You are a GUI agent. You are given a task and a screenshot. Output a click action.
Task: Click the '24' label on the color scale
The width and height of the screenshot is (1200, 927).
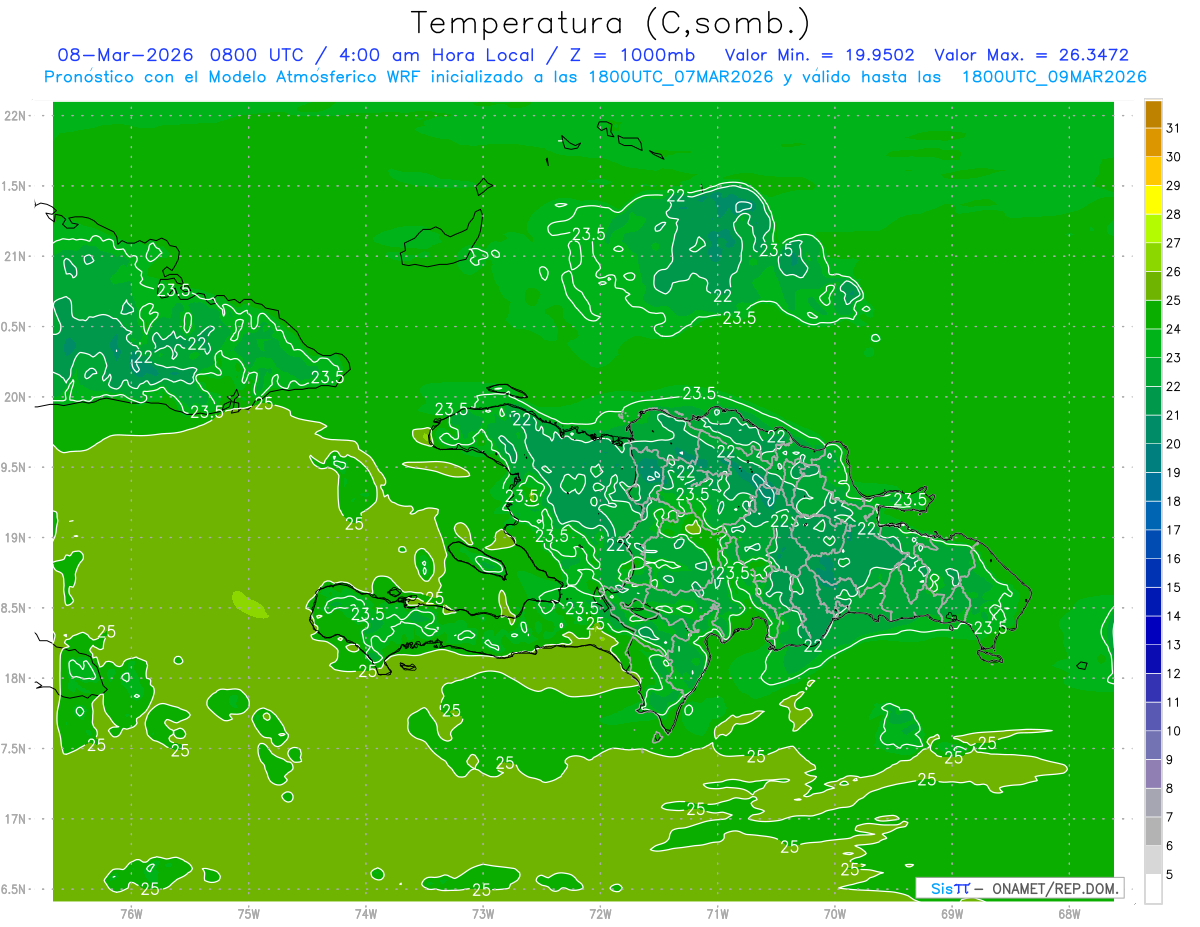(1174, 329)
